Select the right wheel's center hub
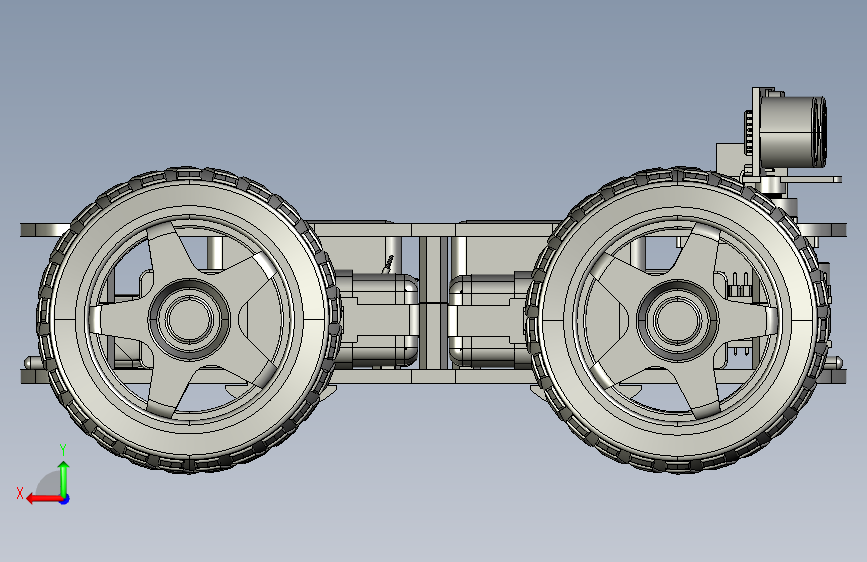This screenshot has height=562, width=867. pos(677,320)
